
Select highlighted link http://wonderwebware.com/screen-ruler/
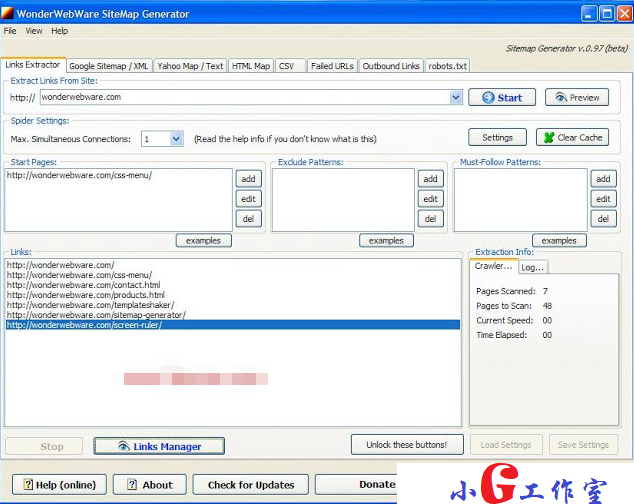pyautogui.click(x=233, y=325)
